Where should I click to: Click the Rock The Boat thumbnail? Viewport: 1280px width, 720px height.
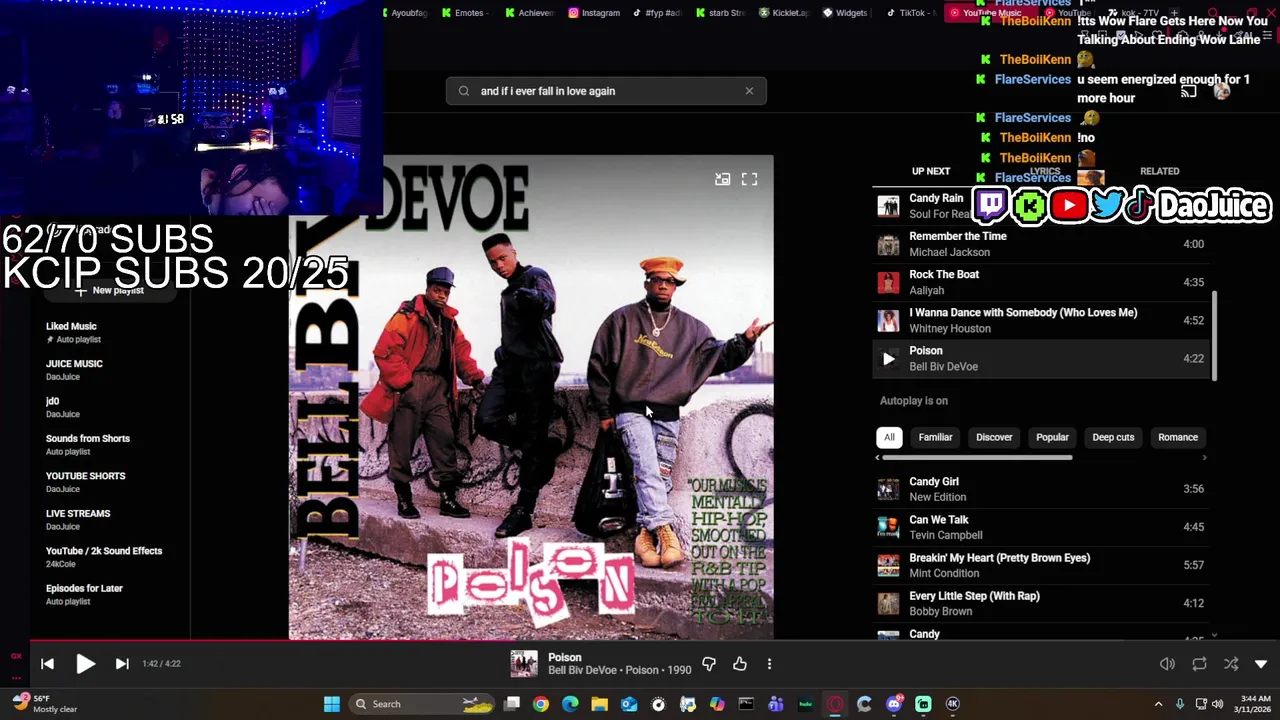888,283
